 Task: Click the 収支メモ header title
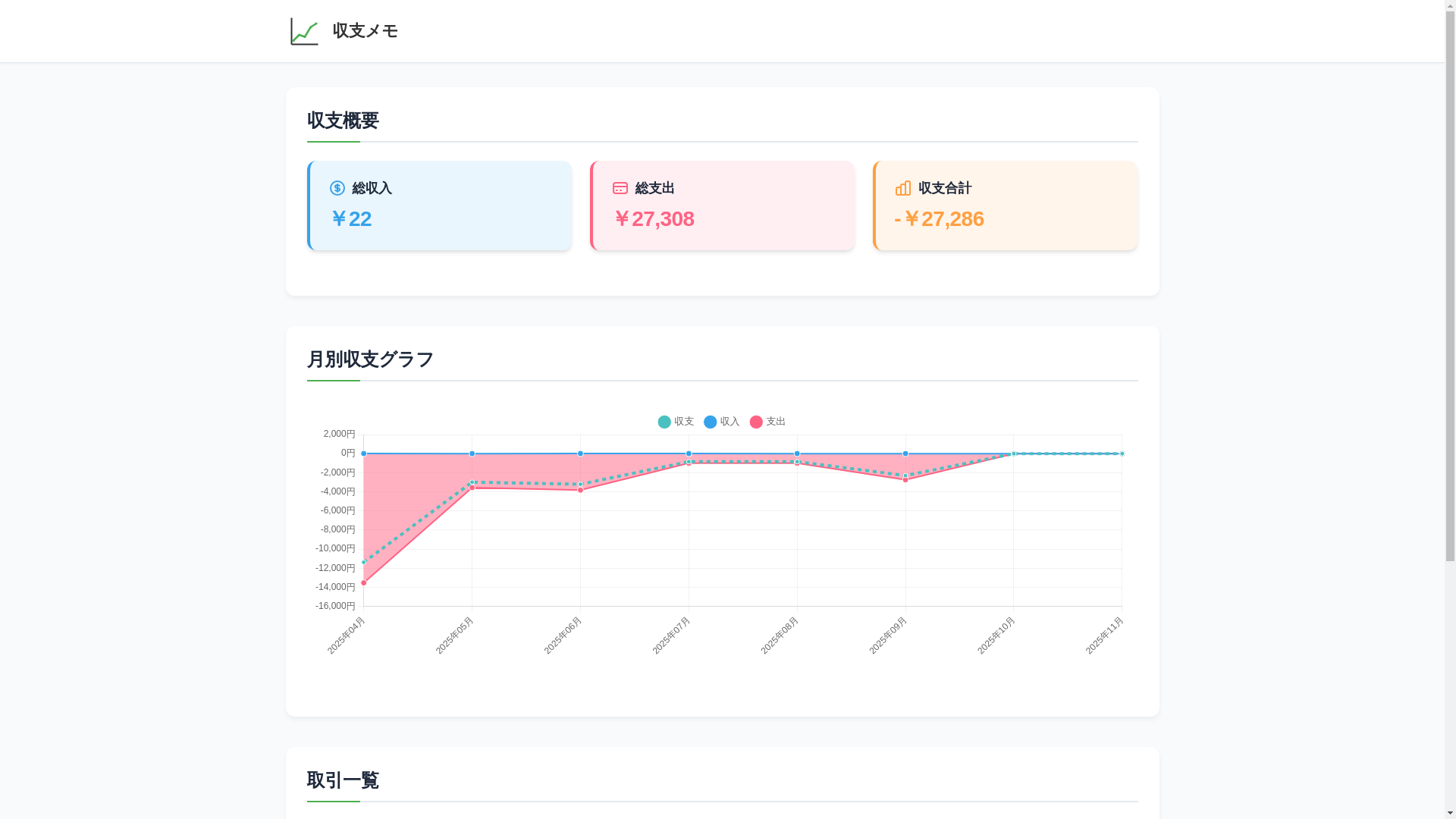366,31
